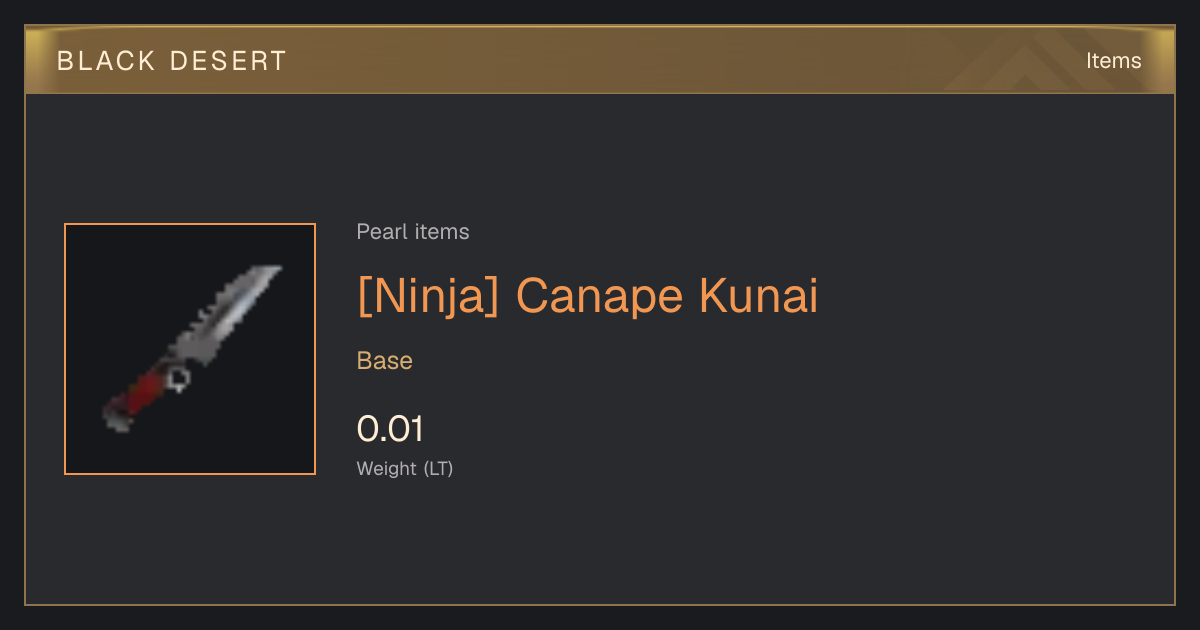This screenshot has width=1200, height=630.
Task: Click the BLACK DESERT logo text
Action: [x=172, y=61]
